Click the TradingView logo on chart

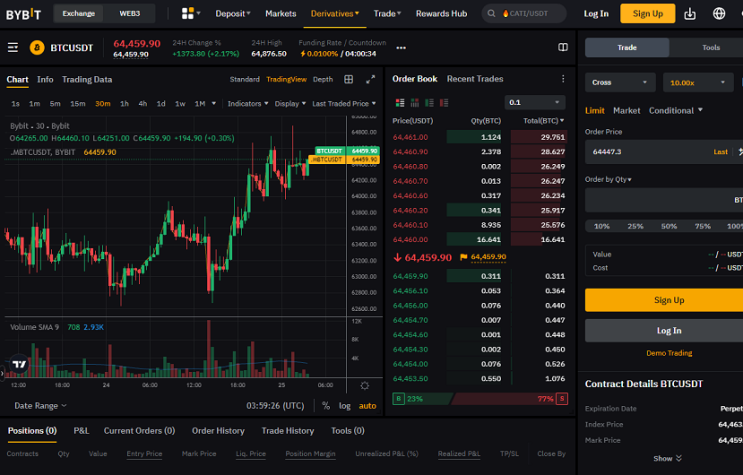(19, 364)
